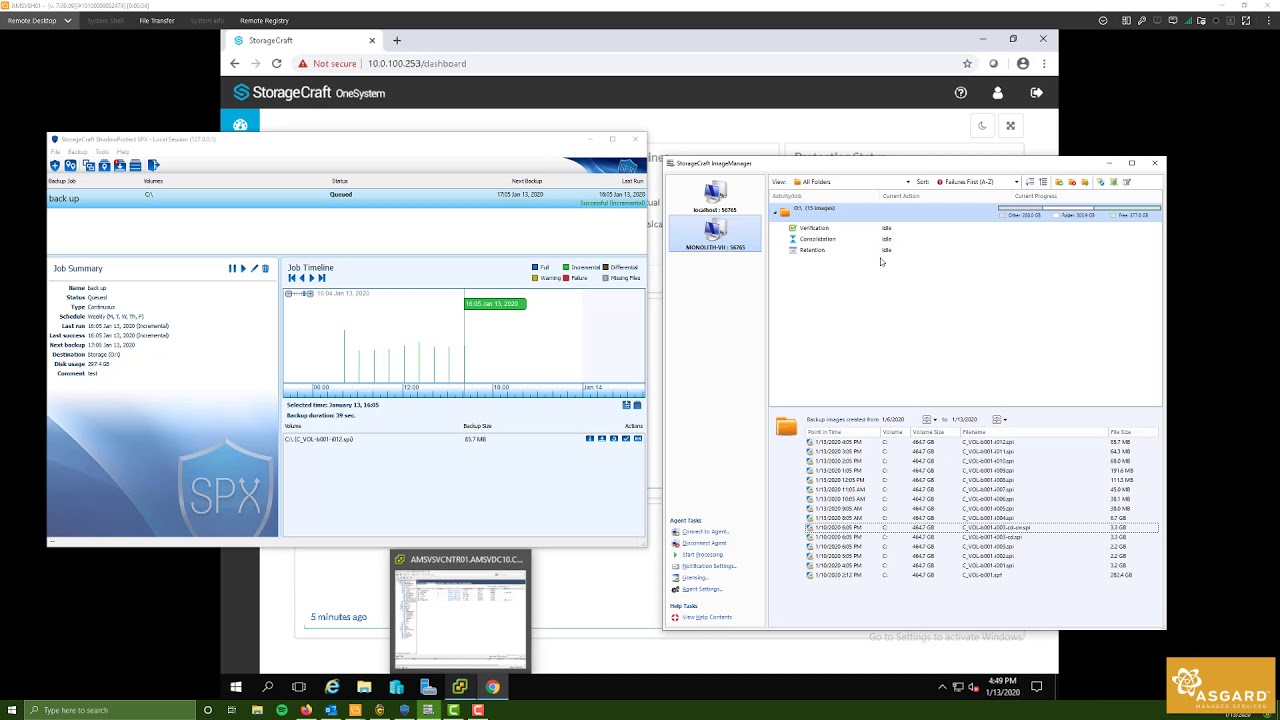Viewport: 1280px width, 720px height.
Task: Click the stacked-disks icon in SPX toolbar
Action: [x=136, y=165]
